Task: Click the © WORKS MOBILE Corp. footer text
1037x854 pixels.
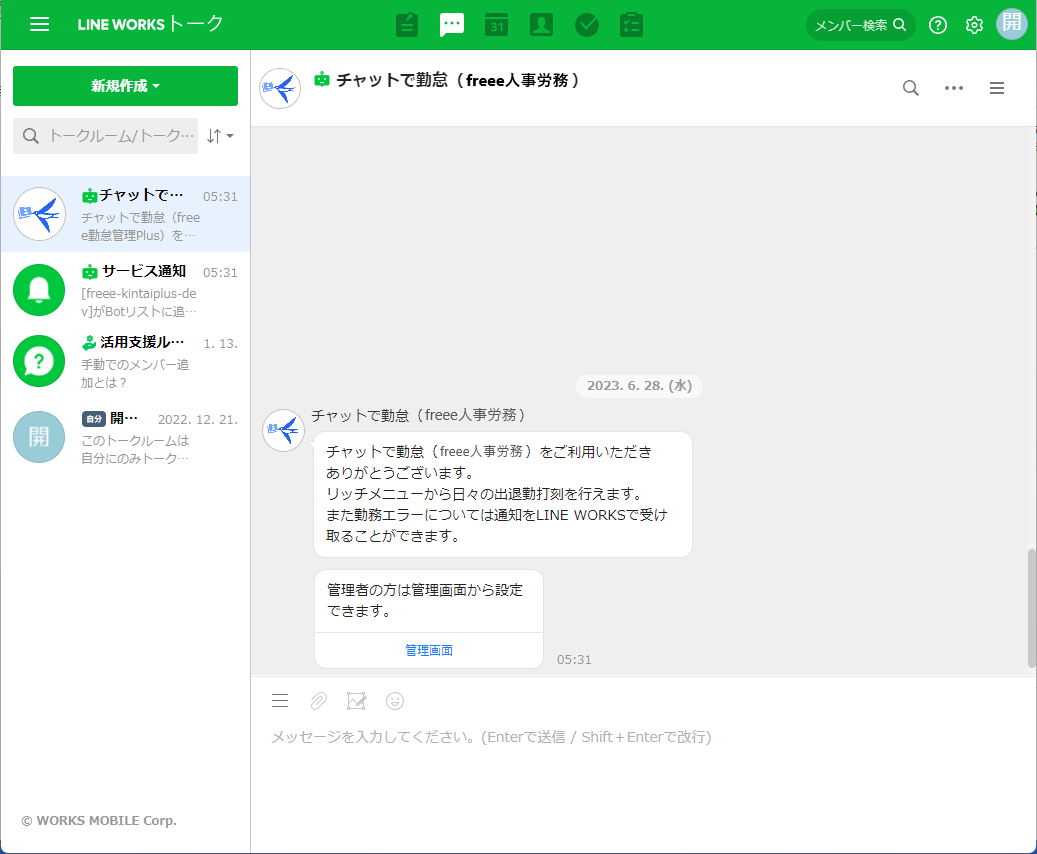Action: 99,820
